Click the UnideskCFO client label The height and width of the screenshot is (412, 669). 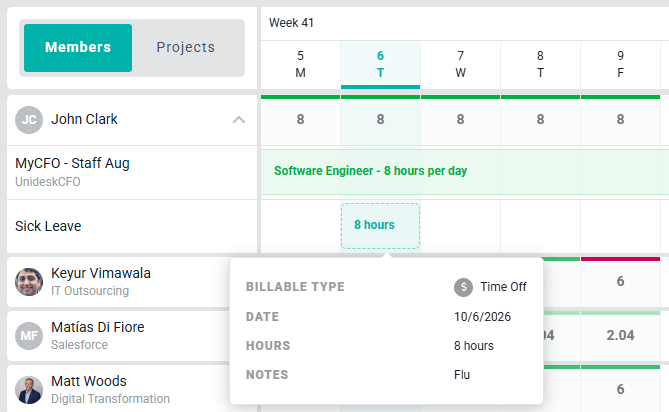48,182
